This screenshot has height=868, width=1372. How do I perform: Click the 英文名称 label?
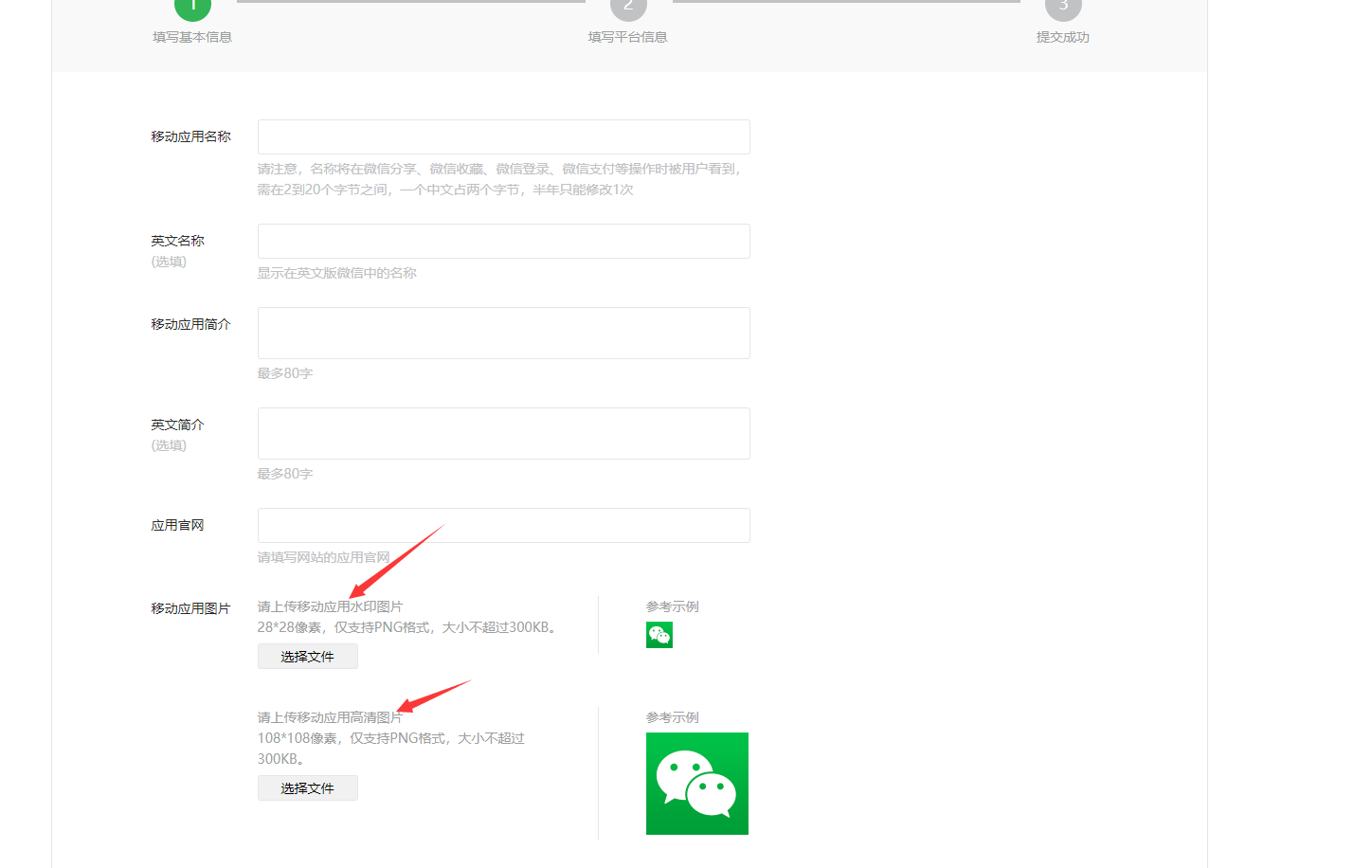coord(178,241)
